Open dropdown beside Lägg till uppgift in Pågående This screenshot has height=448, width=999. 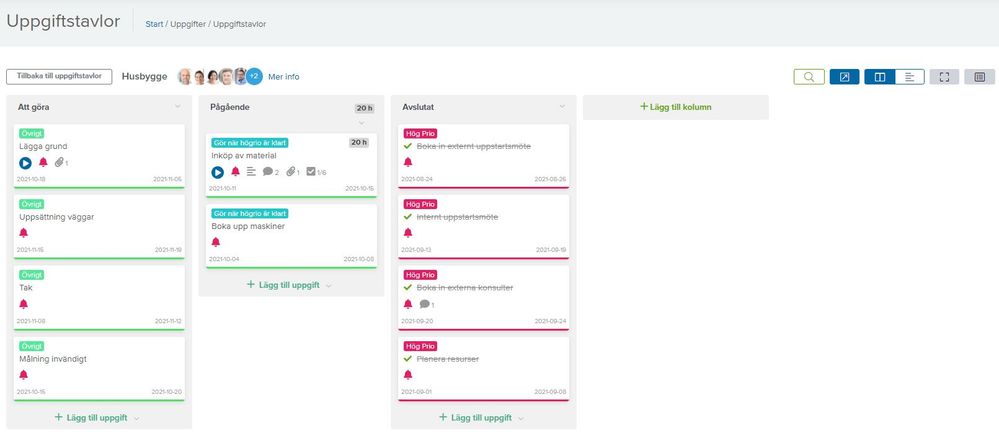click(x=329, y=285)
